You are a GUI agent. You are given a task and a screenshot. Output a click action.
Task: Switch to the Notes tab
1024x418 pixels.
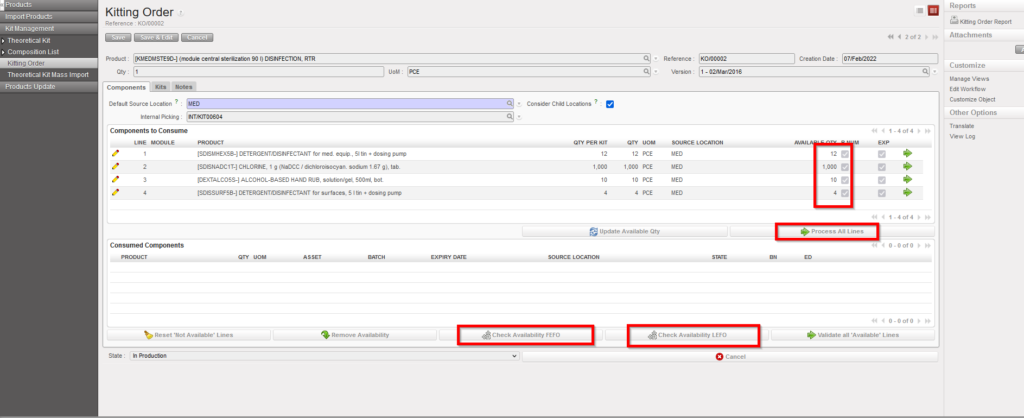tap(183, 87)
